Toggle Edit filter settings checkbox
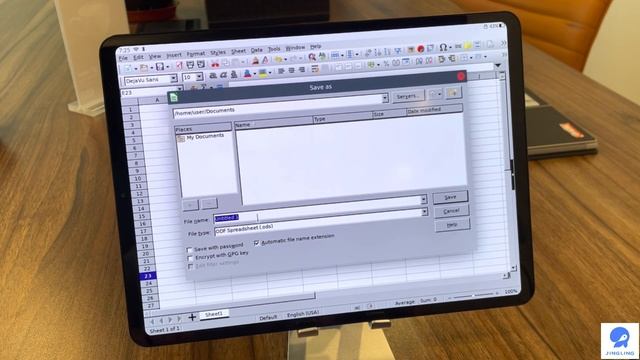The width and height of the screenshot is (640, 360). (191, 267)
